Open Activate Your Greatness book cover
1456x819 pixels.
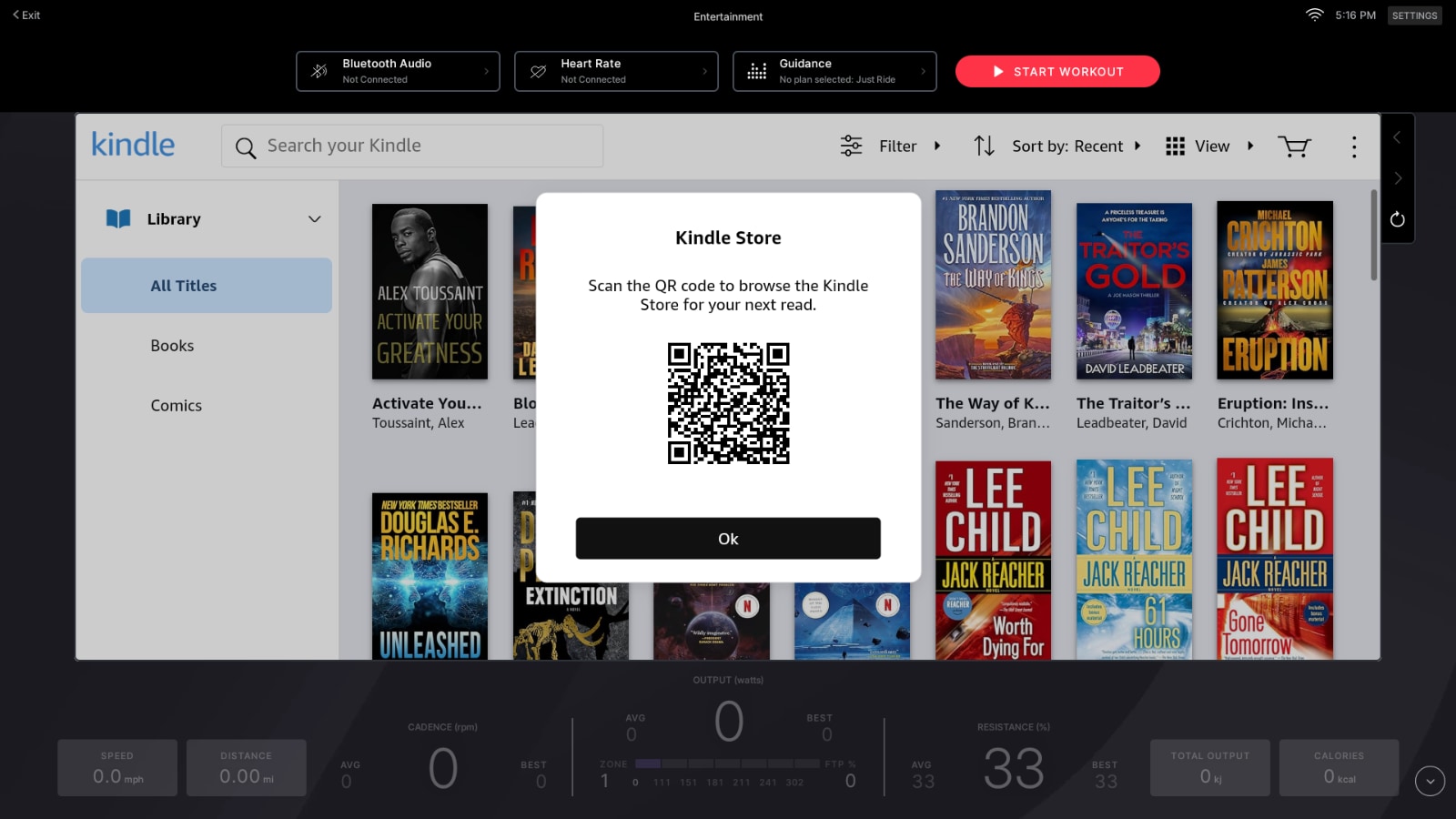(x=430, y=291)
